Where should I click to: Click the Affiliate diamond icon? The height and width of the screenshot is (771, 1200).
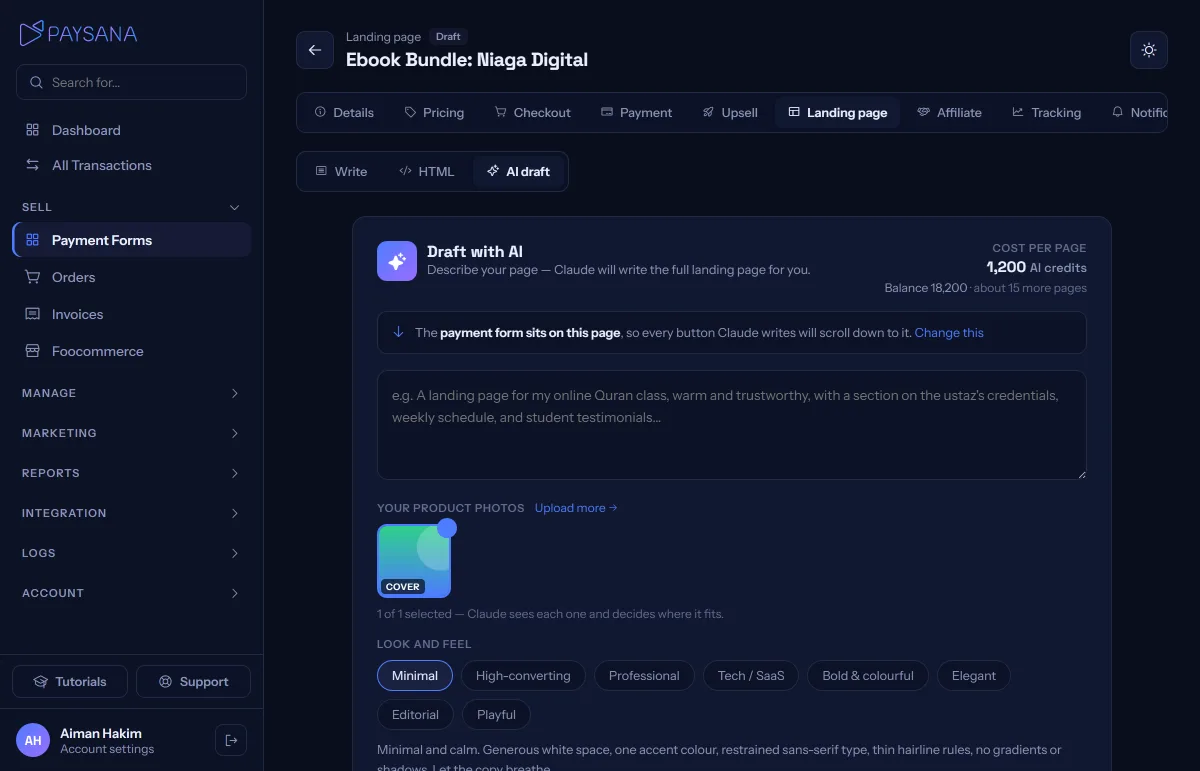923,112
